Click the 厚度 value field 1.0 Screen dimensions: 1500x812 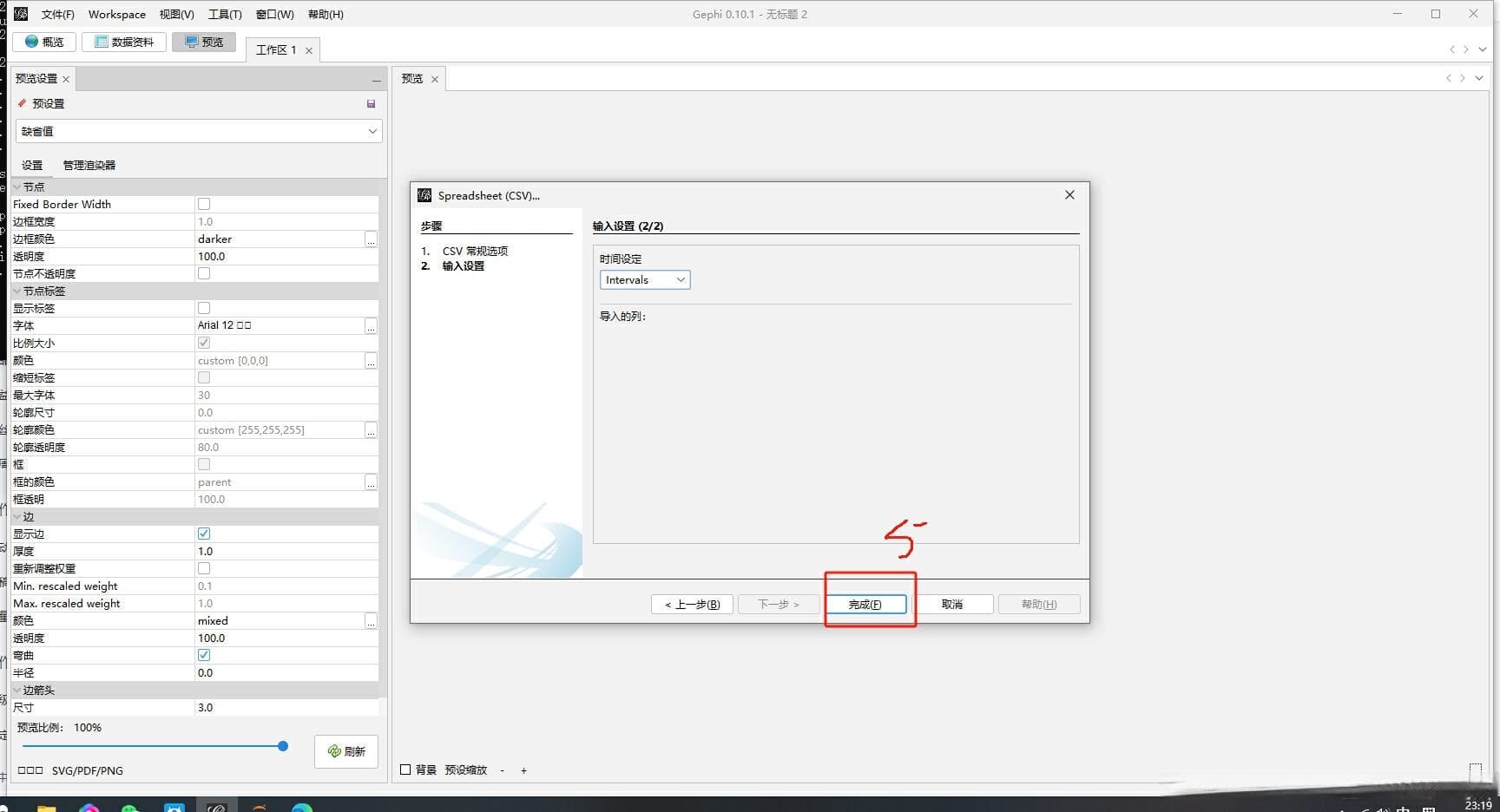point(286,551)
